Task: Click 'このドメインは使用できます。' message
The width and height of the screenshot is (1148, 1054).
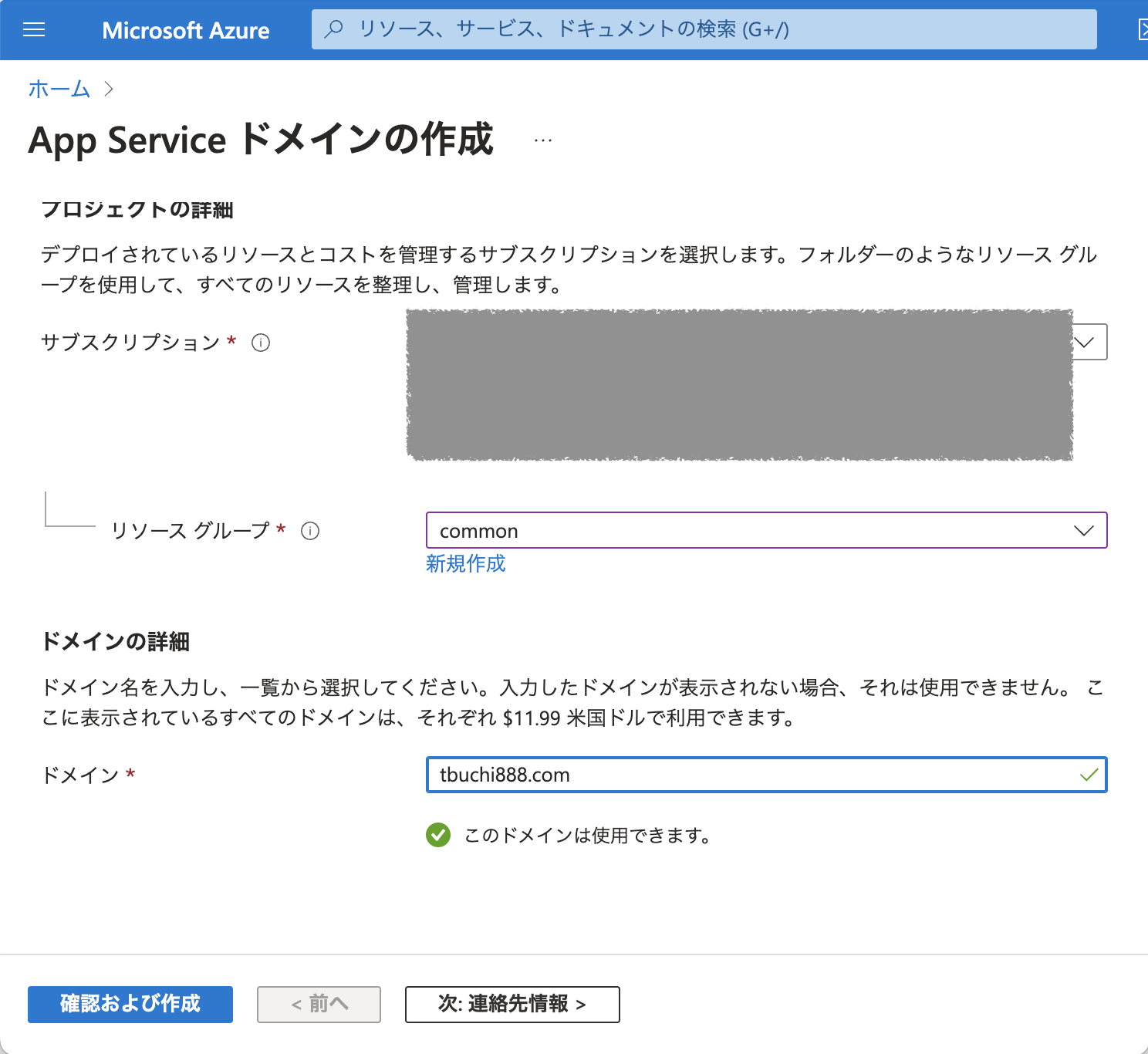Action: [587, 835]
